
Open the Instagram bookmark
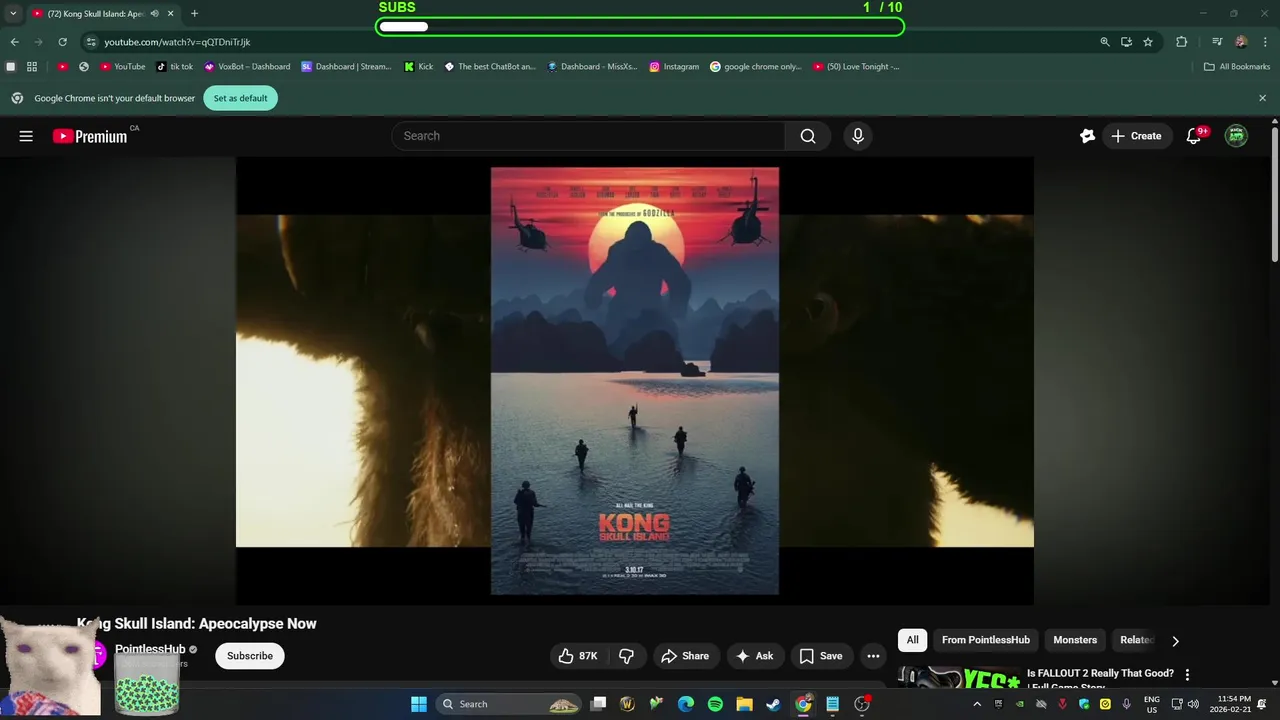(x=674, y=67)
